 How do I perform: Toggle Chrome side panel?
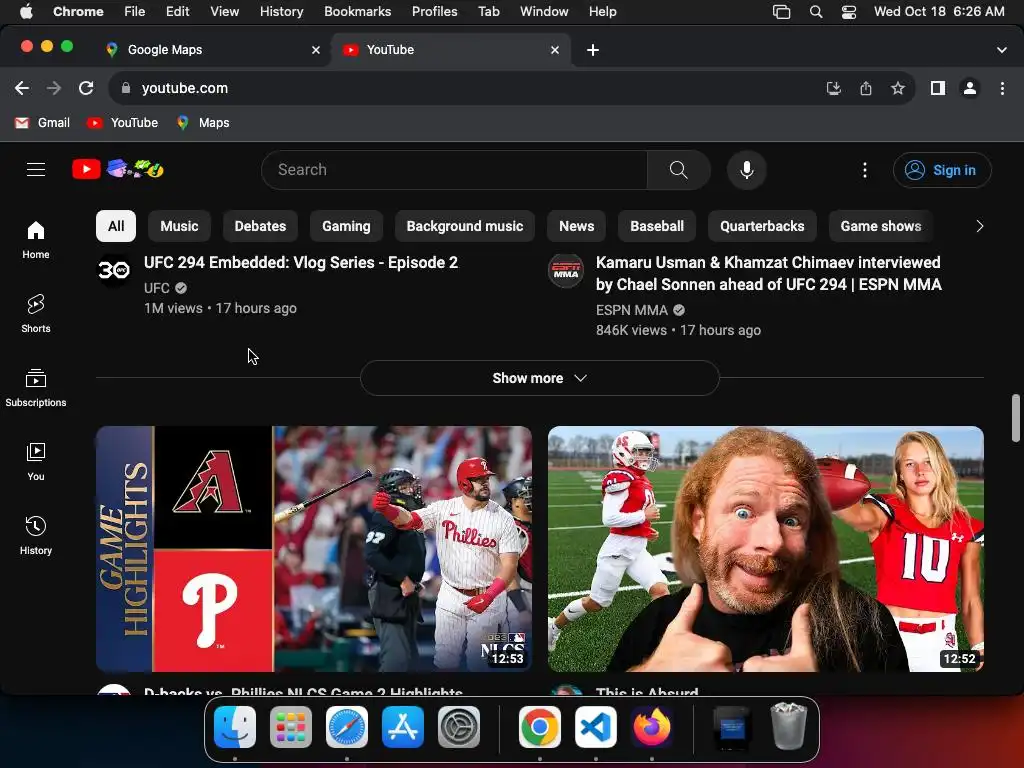coord(938,88)
